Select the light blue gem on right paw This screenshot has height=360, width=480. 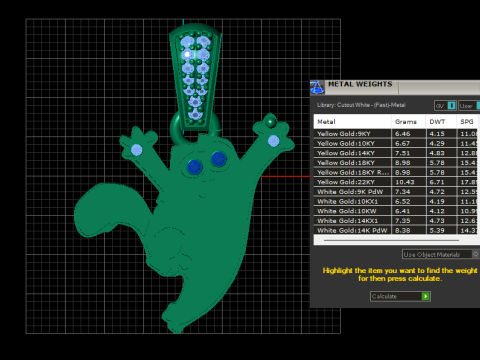pyautogui.click(x=273, y=141)
